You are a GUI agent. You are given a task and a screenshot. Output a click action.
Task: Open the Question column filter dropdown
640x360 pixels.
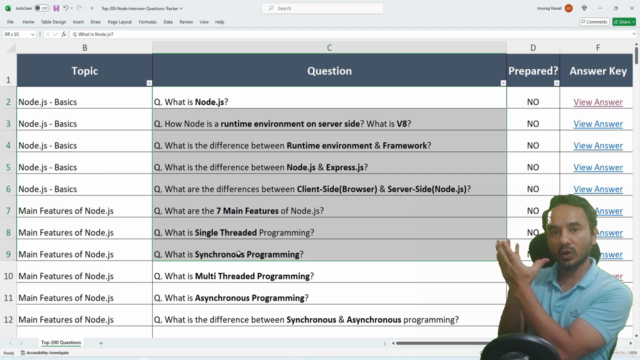click(503, 83)
